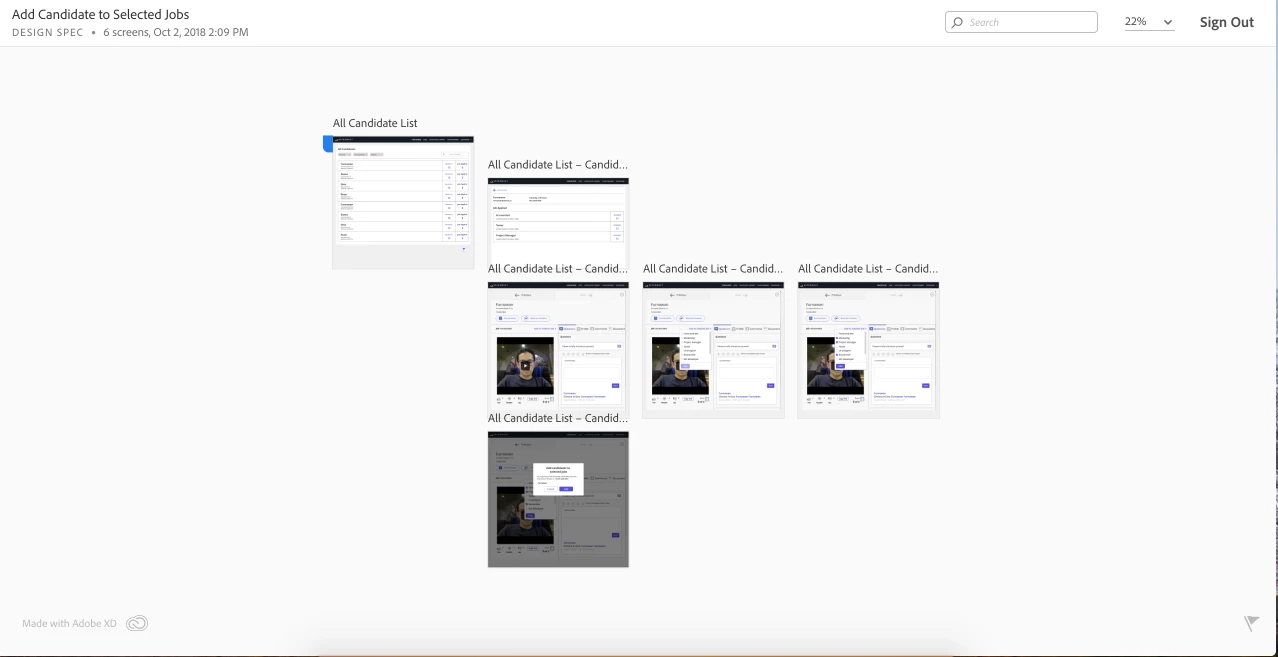
Task: Click the Creative Cloud logo icon
Action: (137, 623)
